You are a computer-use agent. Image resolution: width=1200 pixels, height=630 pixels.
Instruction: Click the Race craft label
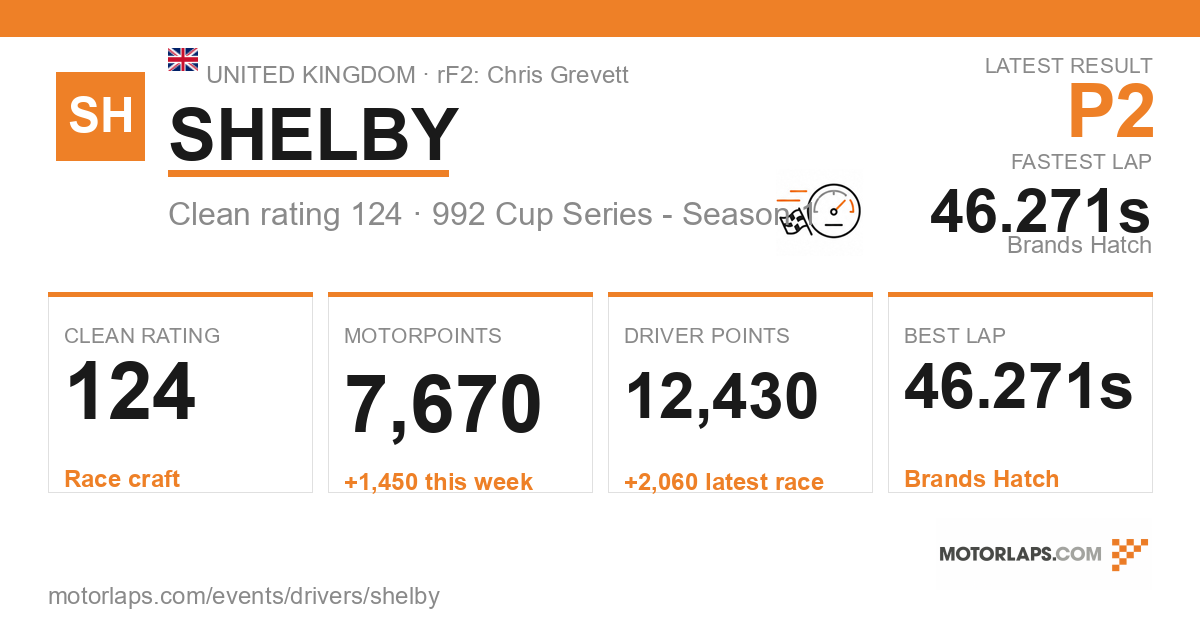(x=122, y=479)
